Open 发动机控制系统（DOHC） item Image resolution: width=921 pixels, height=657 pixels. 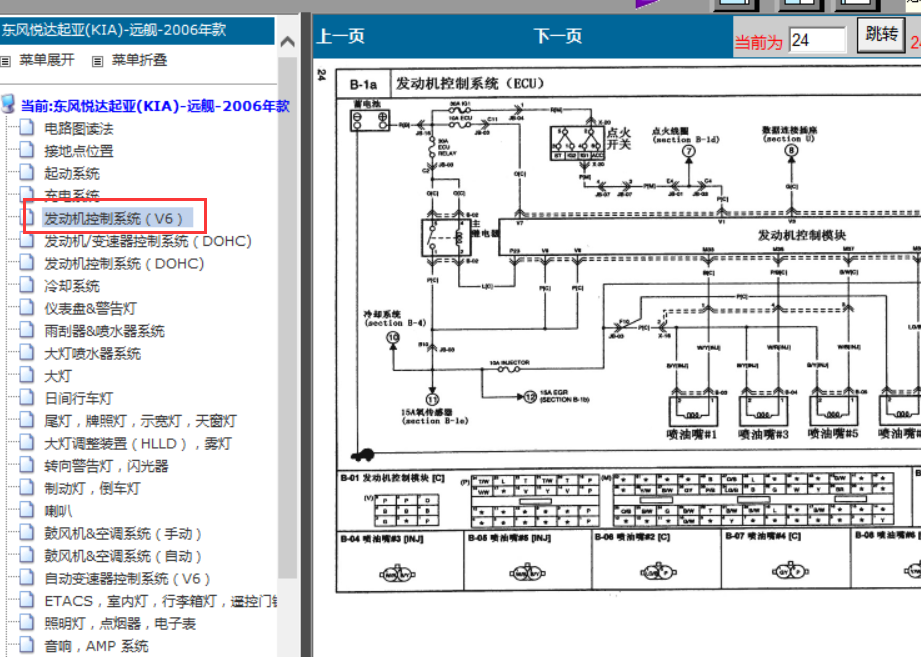tap(124, 263)
